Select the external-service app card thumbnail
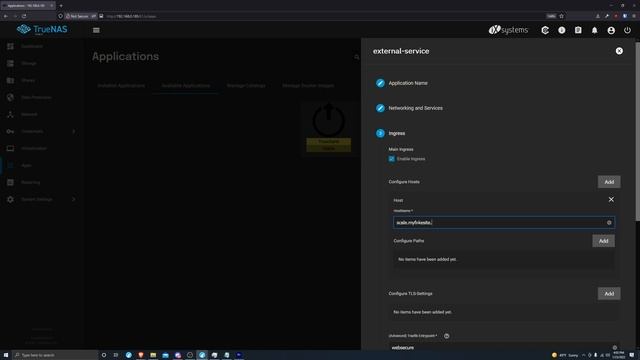The width and height of the screenshot is (640, 360). 329,127
